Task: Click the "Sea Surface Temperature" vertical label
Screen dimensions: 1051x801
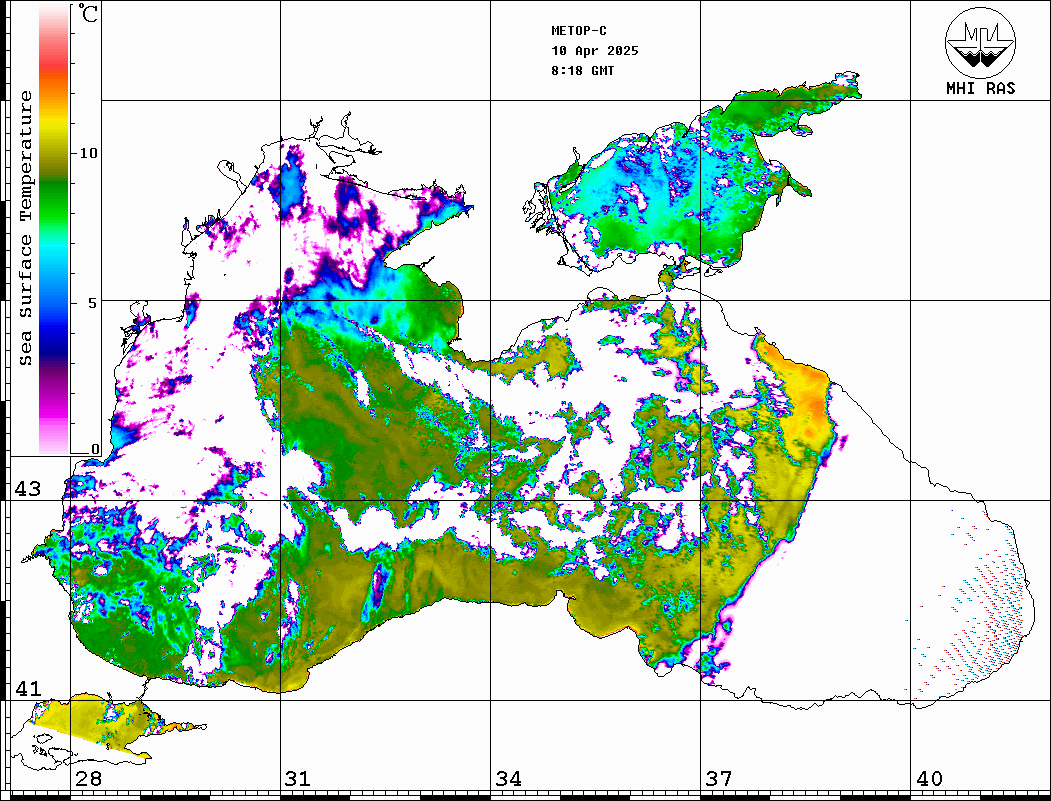Action: click(x=25, y=228)
